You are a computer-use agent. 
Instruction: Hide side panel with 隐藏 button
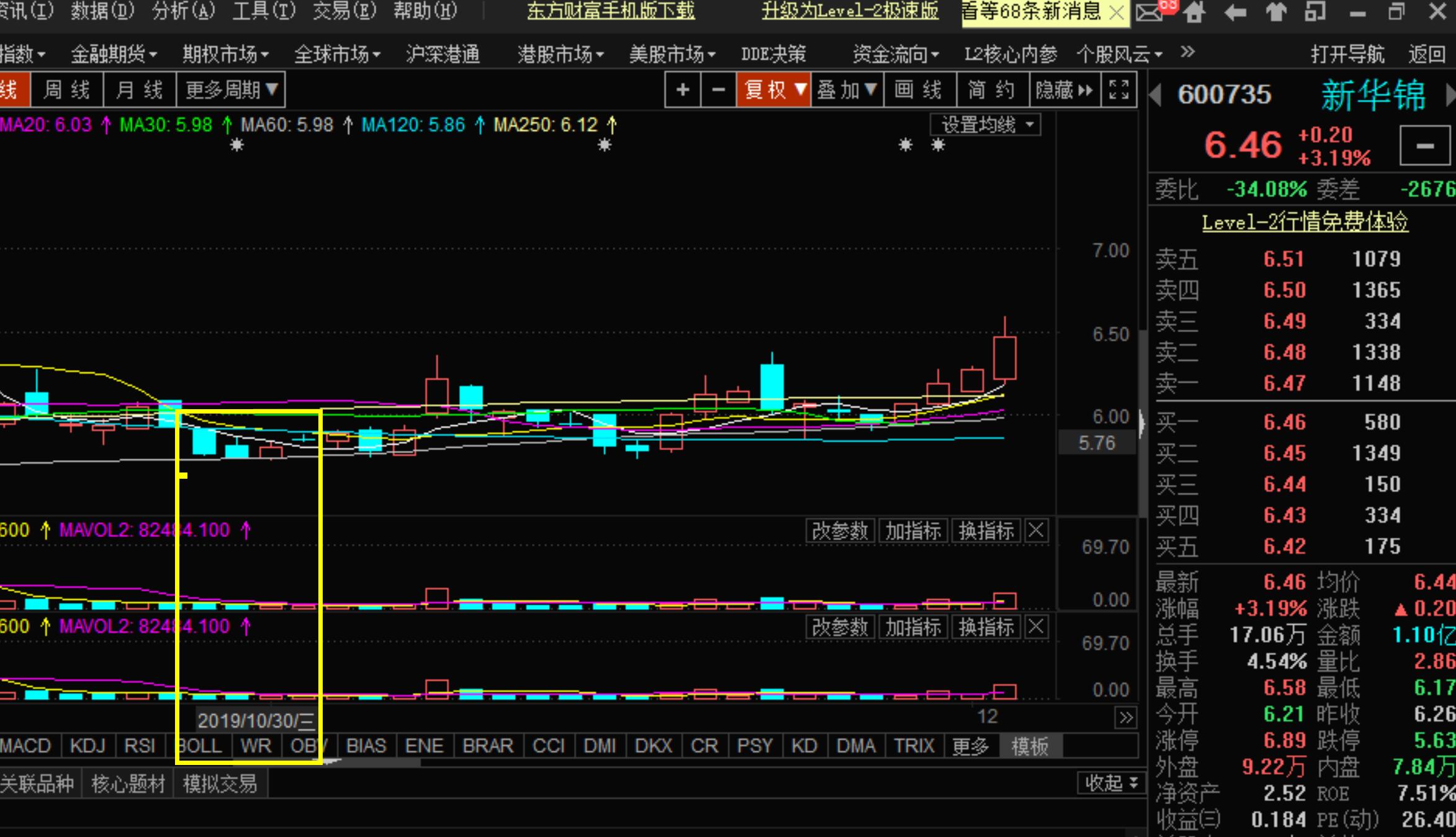[x=1064, y=90]
